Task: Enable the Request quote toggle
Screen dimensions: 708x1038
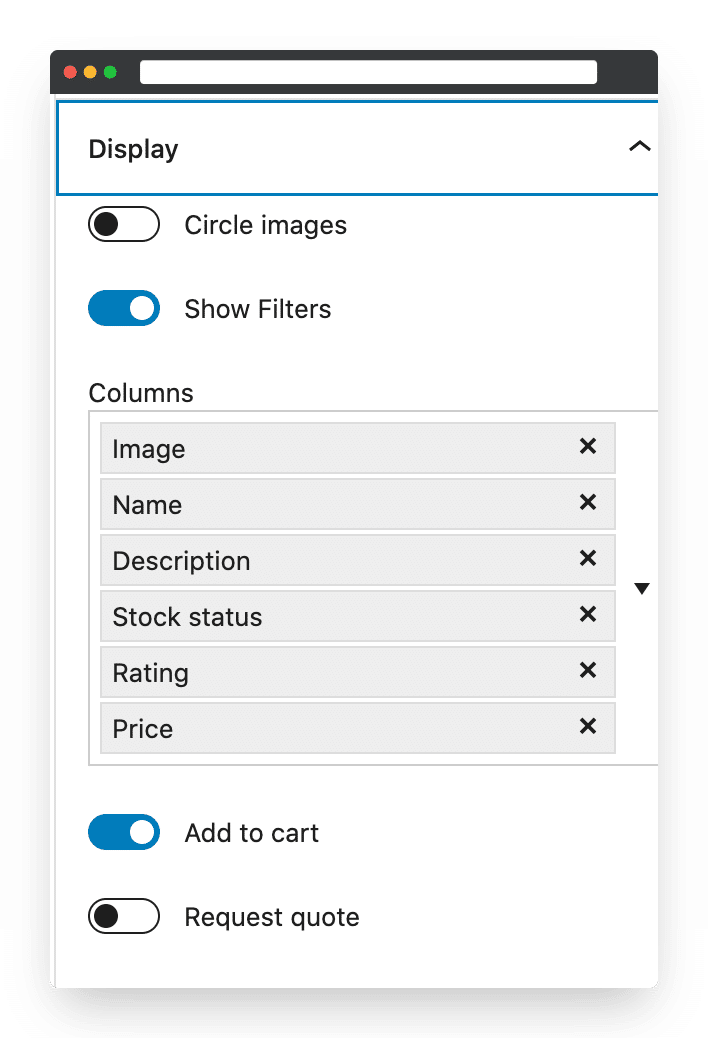Action: (124, 916)
